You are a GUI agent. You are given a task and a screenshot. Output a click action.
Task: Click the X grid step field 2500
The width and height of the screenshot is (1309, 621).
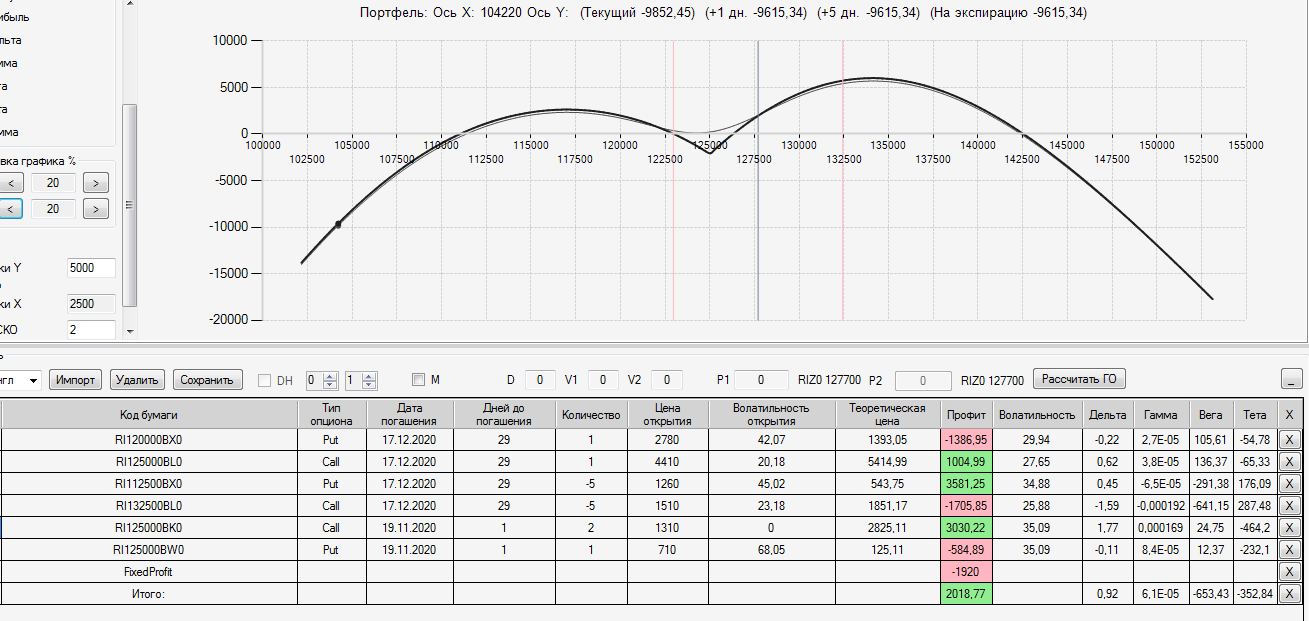click(x=91, y=303)
